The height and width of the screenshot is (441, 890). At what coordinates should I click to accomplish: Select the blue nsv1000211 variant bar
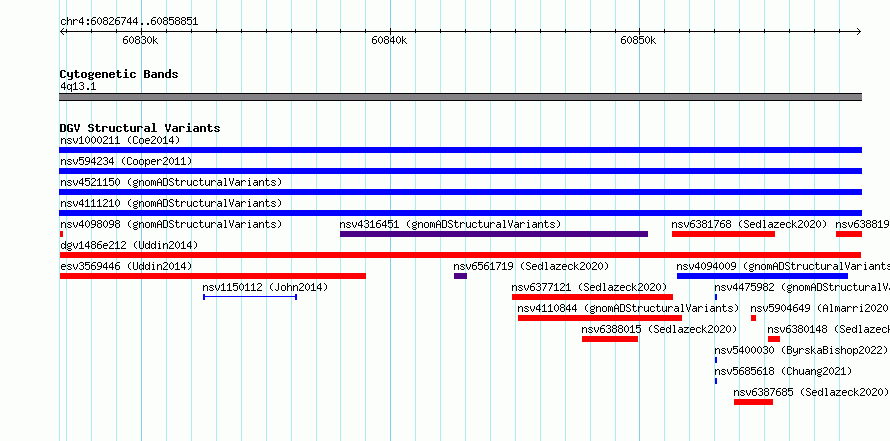pos(461,150)
